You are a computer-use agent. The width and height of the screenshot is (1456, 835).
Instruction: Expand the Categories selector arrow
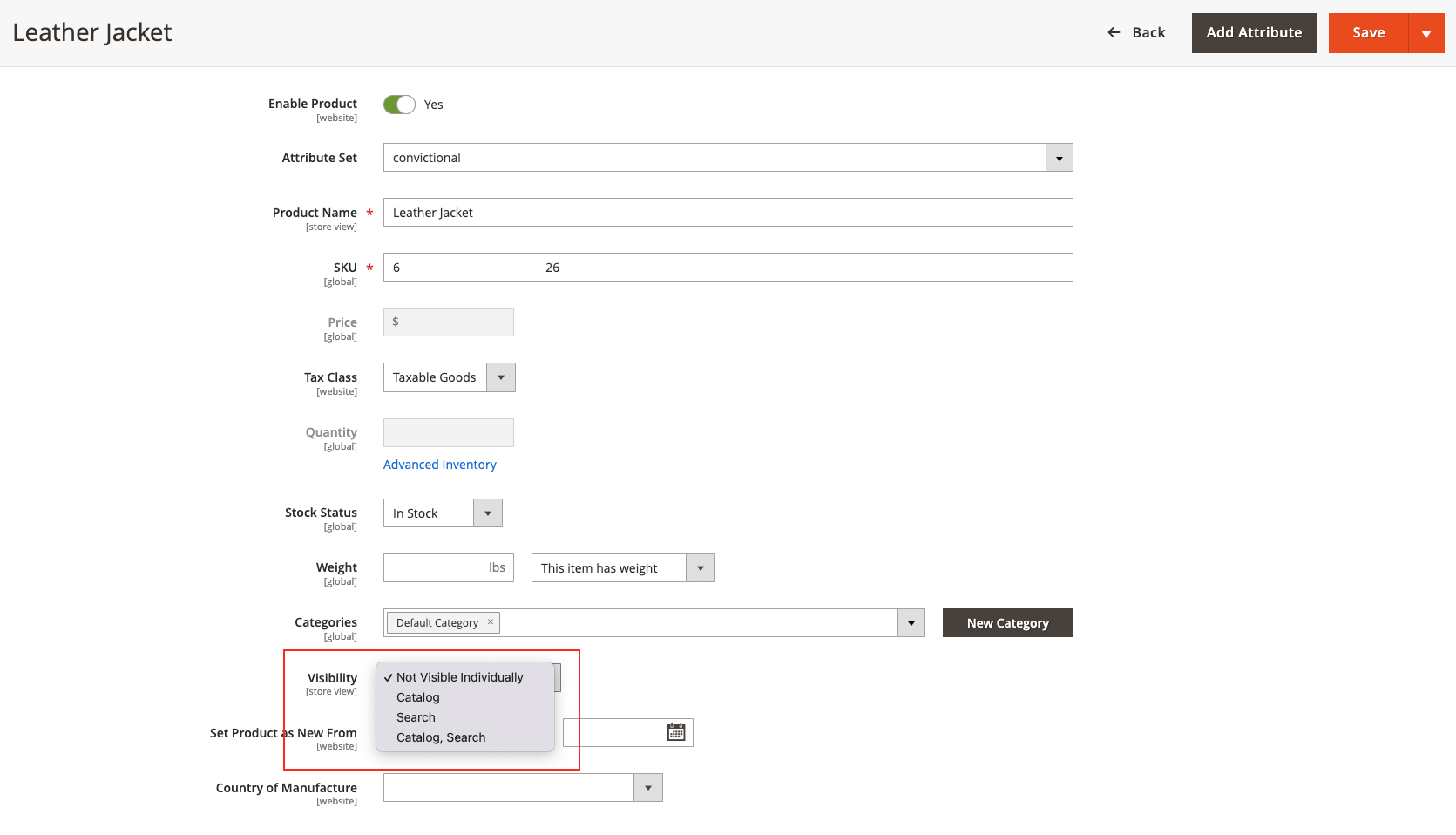[911, 623]
